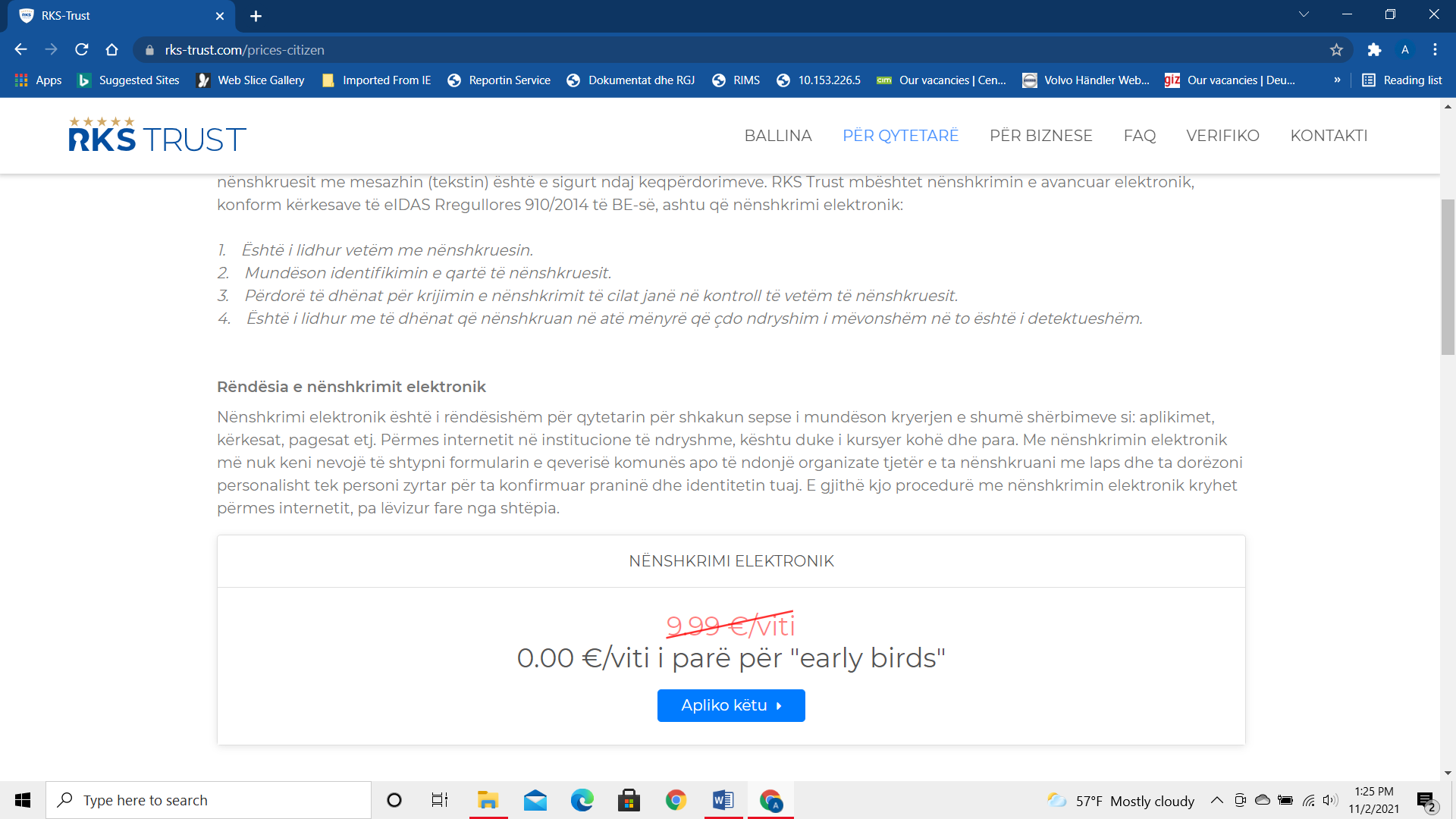Open the Windows Start menu

coord(23,800)
